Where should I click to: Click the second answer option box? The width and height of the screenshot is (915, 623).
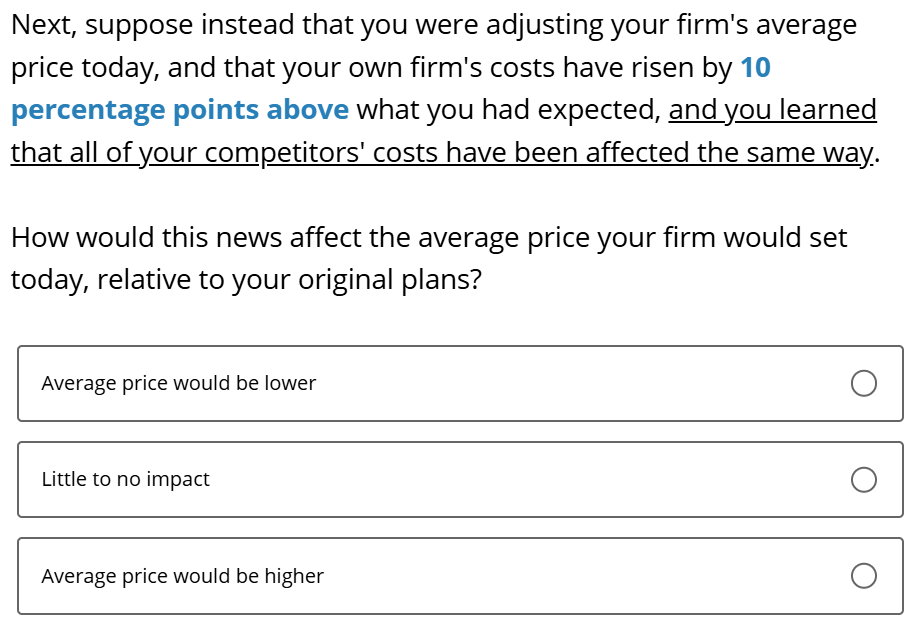457,480
